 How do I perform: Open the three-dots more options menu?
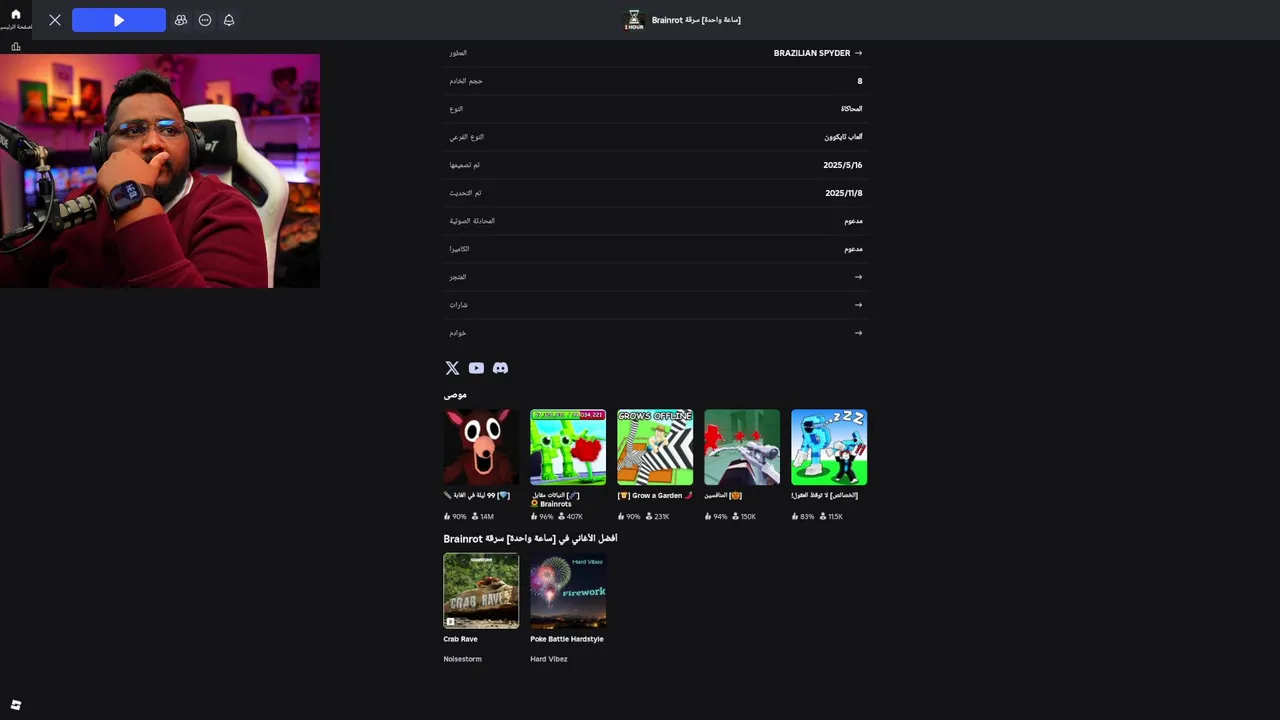click(205, 20)
